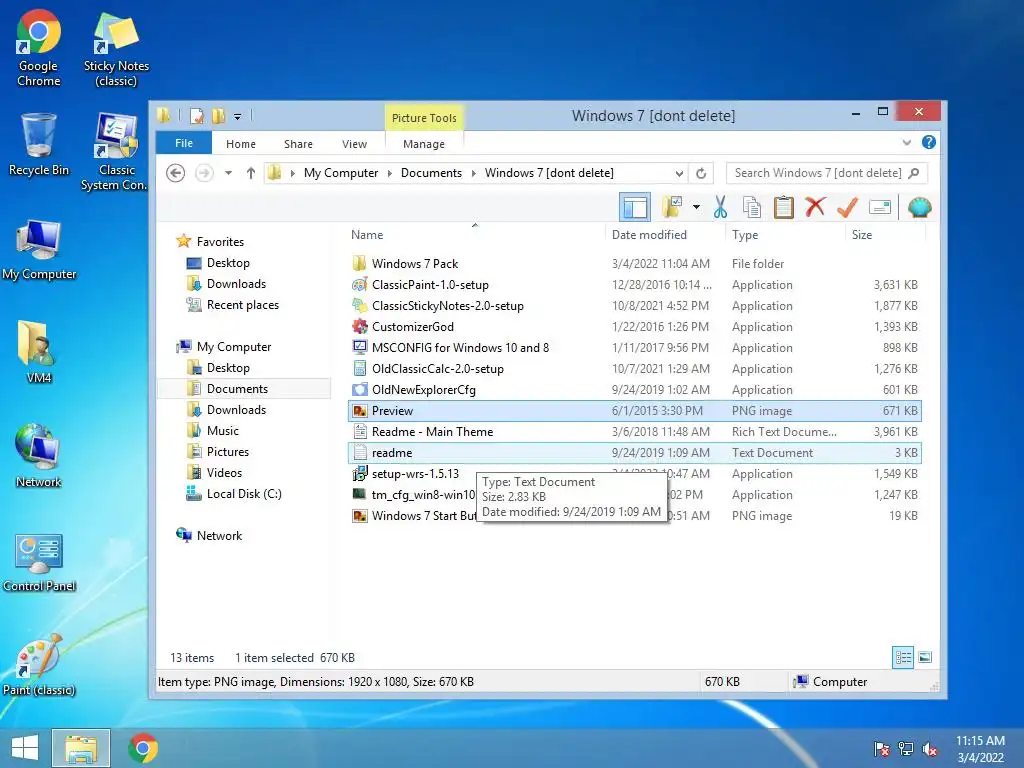Open the Start button on taskbar

[25, 748]
